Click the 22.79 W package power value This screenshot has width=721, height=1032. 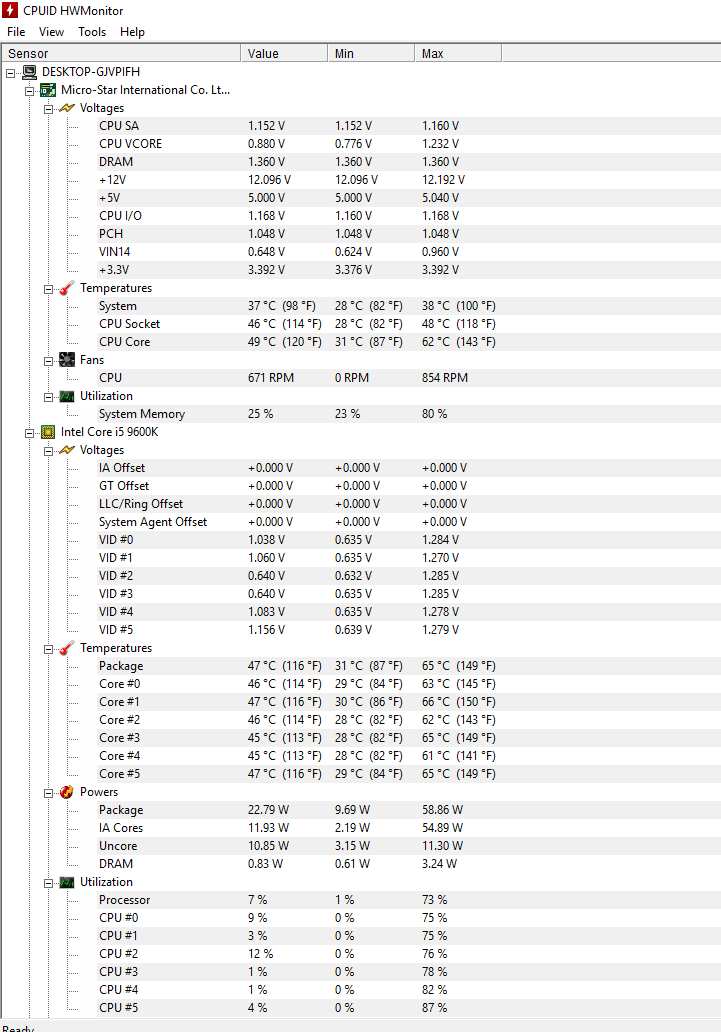pyautogui.click(x=268, y=810)
